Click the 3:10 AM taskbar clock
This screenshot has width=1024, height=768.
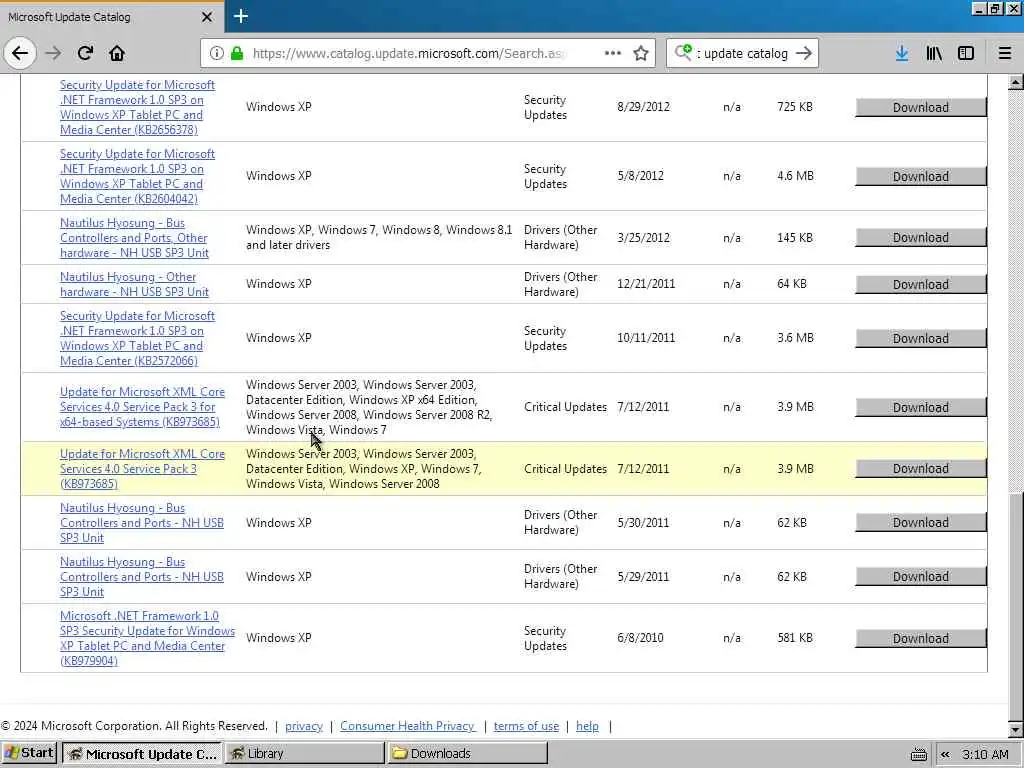pyautogui.click(x=985, y=754)
